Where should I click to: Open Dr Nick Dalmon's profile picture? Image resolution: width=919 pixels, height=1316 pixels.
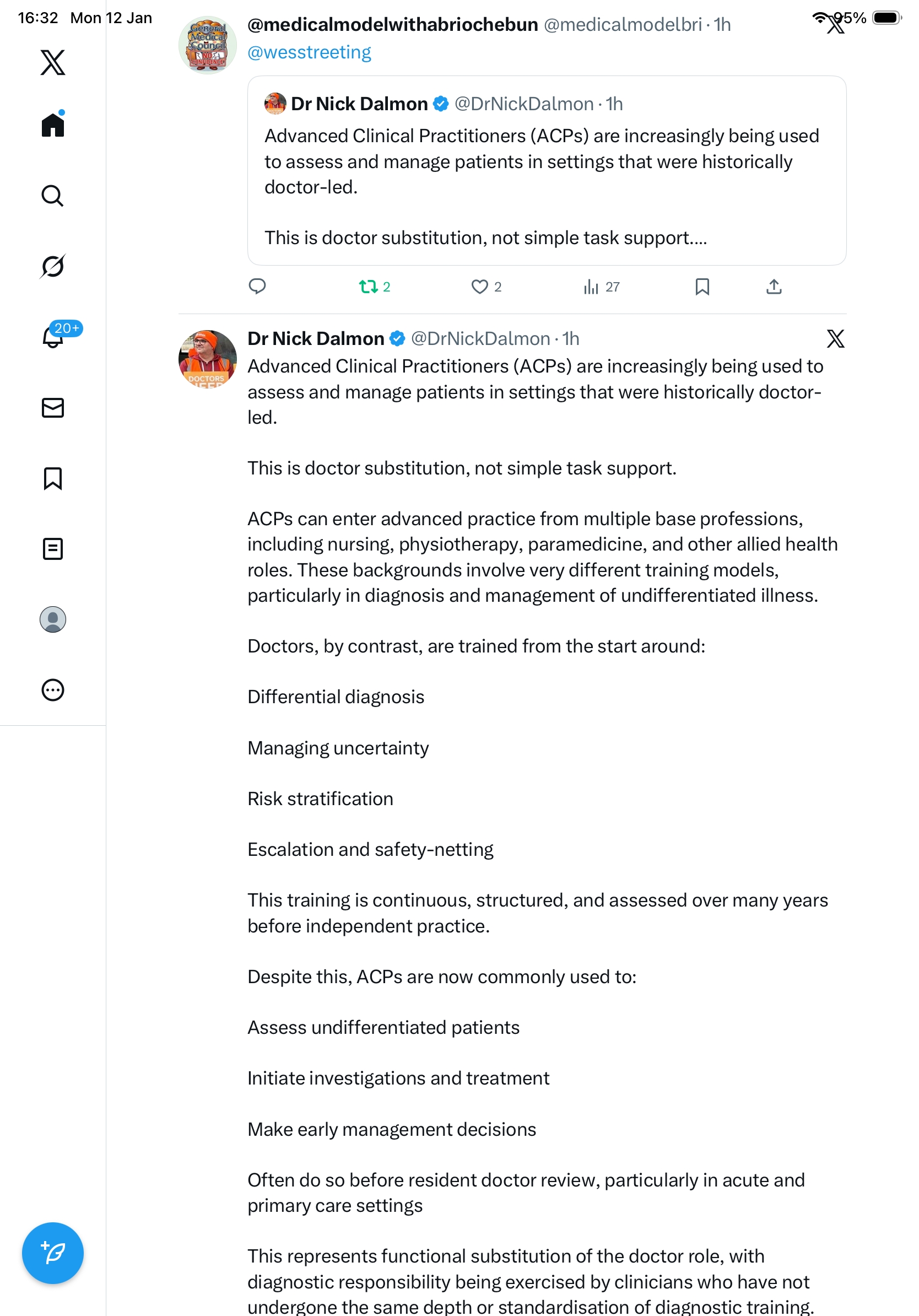tap(207, 359)
